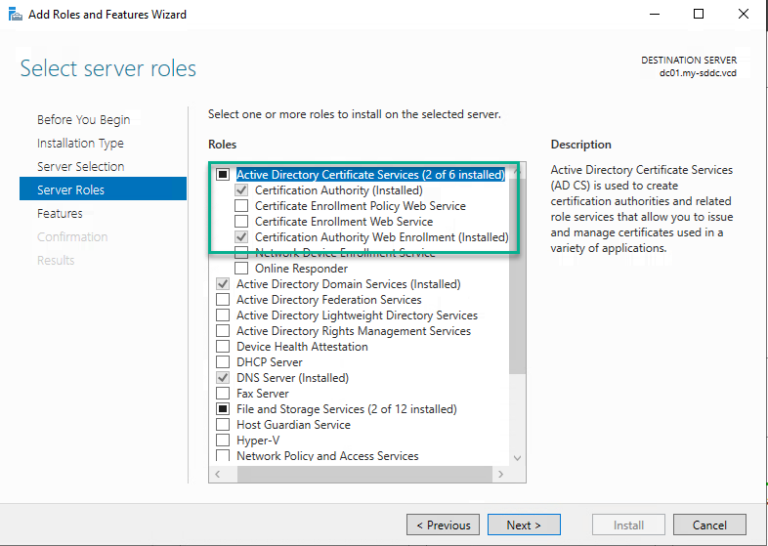768x546 pixels.
Task: Select the Server Roles step
Action: (103, 189)
